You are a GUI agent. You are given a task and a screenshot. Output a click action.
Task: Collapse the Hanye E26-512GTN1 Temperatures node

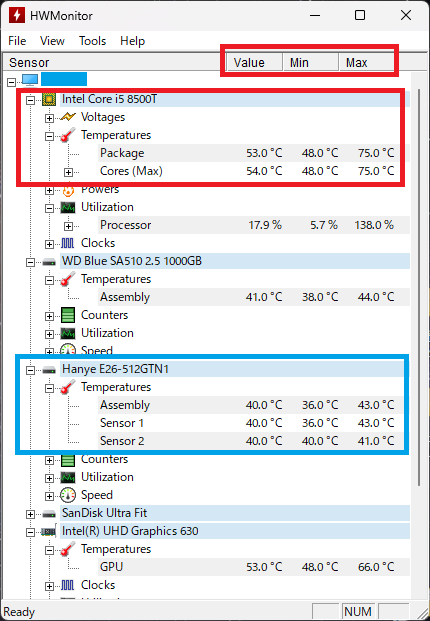click(x=49, y=388)
